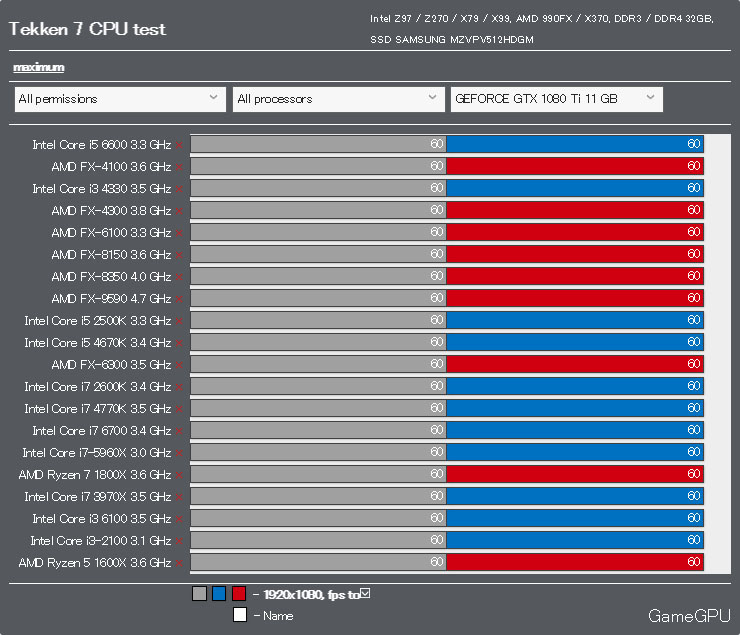Remove Intel Core i5 6600 row via red X

[179, 145]
